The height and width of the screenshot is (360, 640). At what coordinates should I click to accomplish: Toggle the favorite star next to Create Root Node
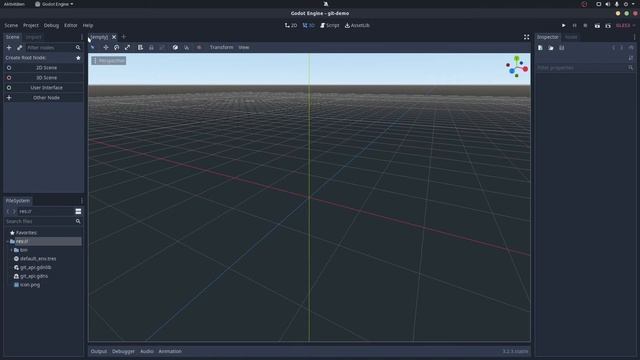tap(78, 58)
